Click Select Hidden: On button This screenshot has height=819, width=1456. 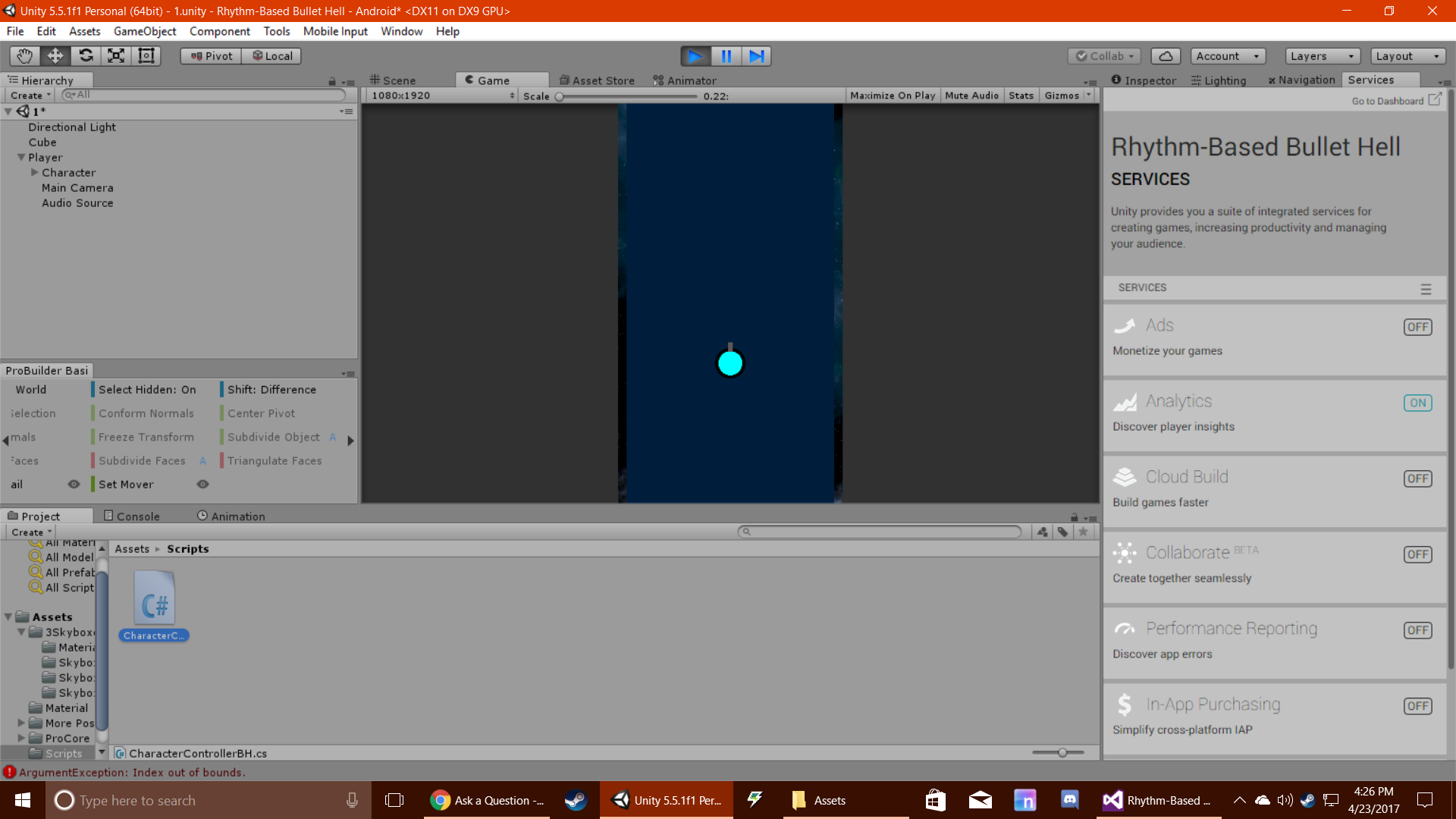pos(147,390)
